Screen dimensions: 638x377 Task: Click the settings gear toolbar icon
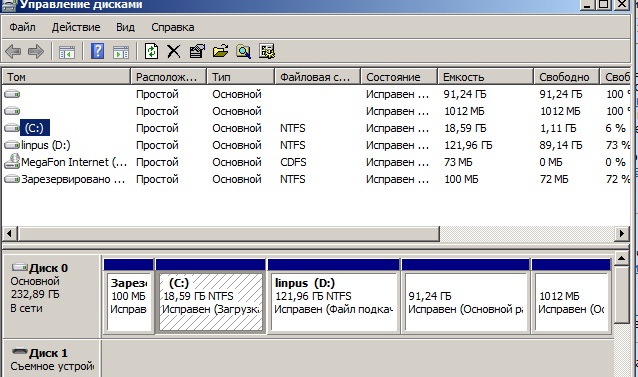coord(267,52)
